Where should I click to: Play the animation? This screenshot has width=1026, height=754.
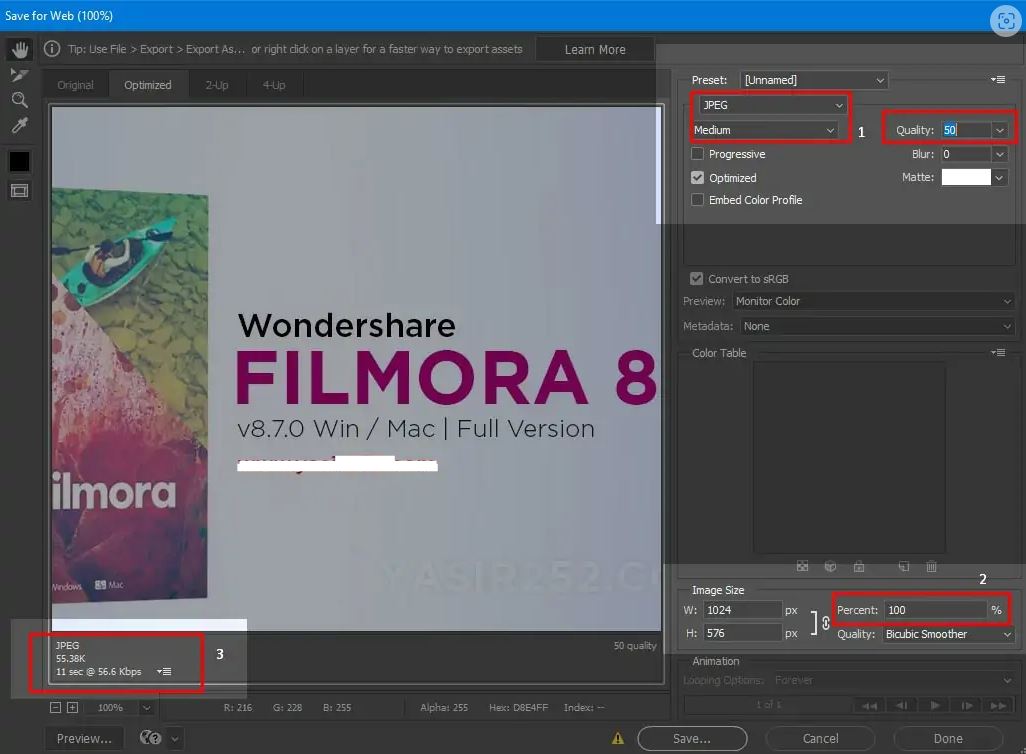[x=935, y=706]
